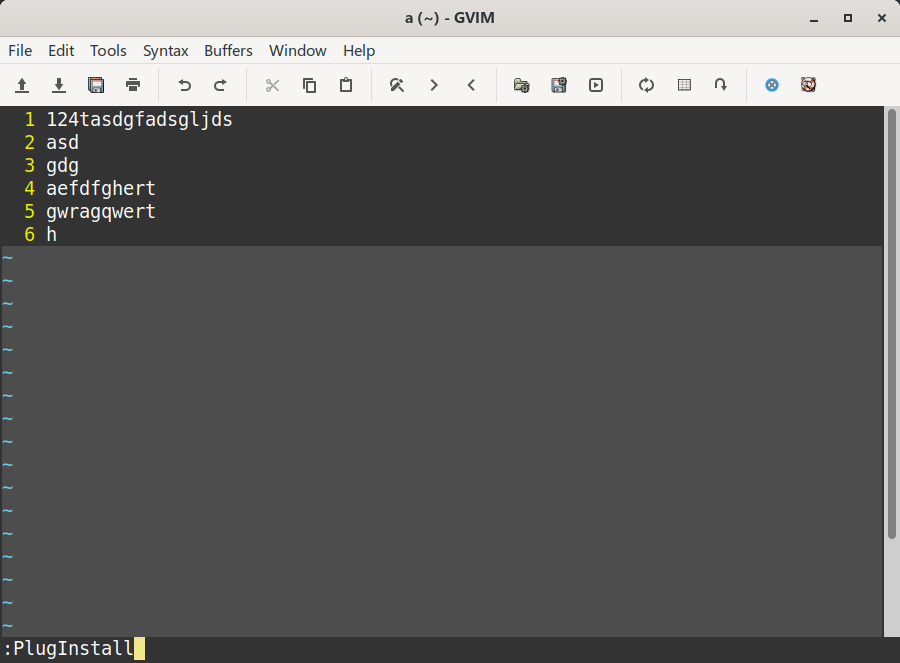Click line number 1 in gutter

coord(29,119)
